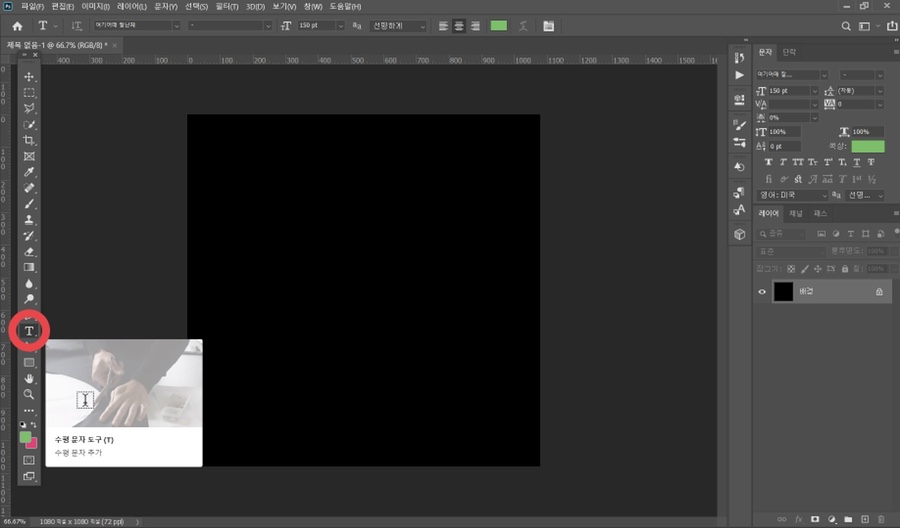Viewport: 900px width, 528px height.
Task: Reset default foreground and background colors
Action: coord(23,425)
